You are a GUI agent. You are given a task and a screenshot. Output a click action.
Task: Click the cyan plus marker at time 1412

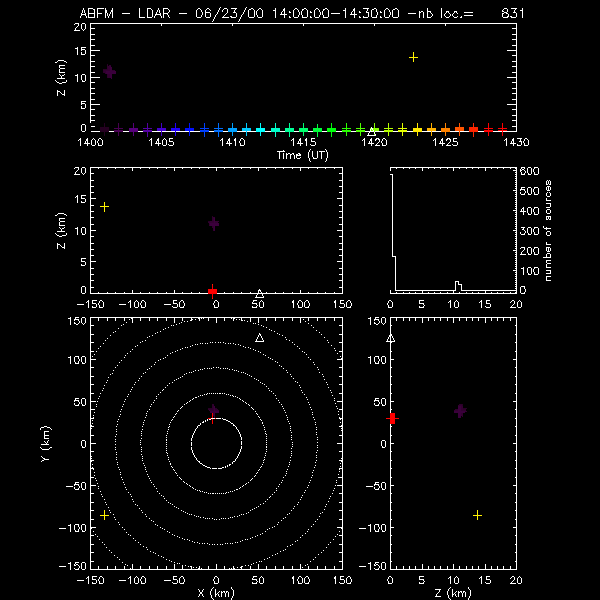tap(261, 130)
